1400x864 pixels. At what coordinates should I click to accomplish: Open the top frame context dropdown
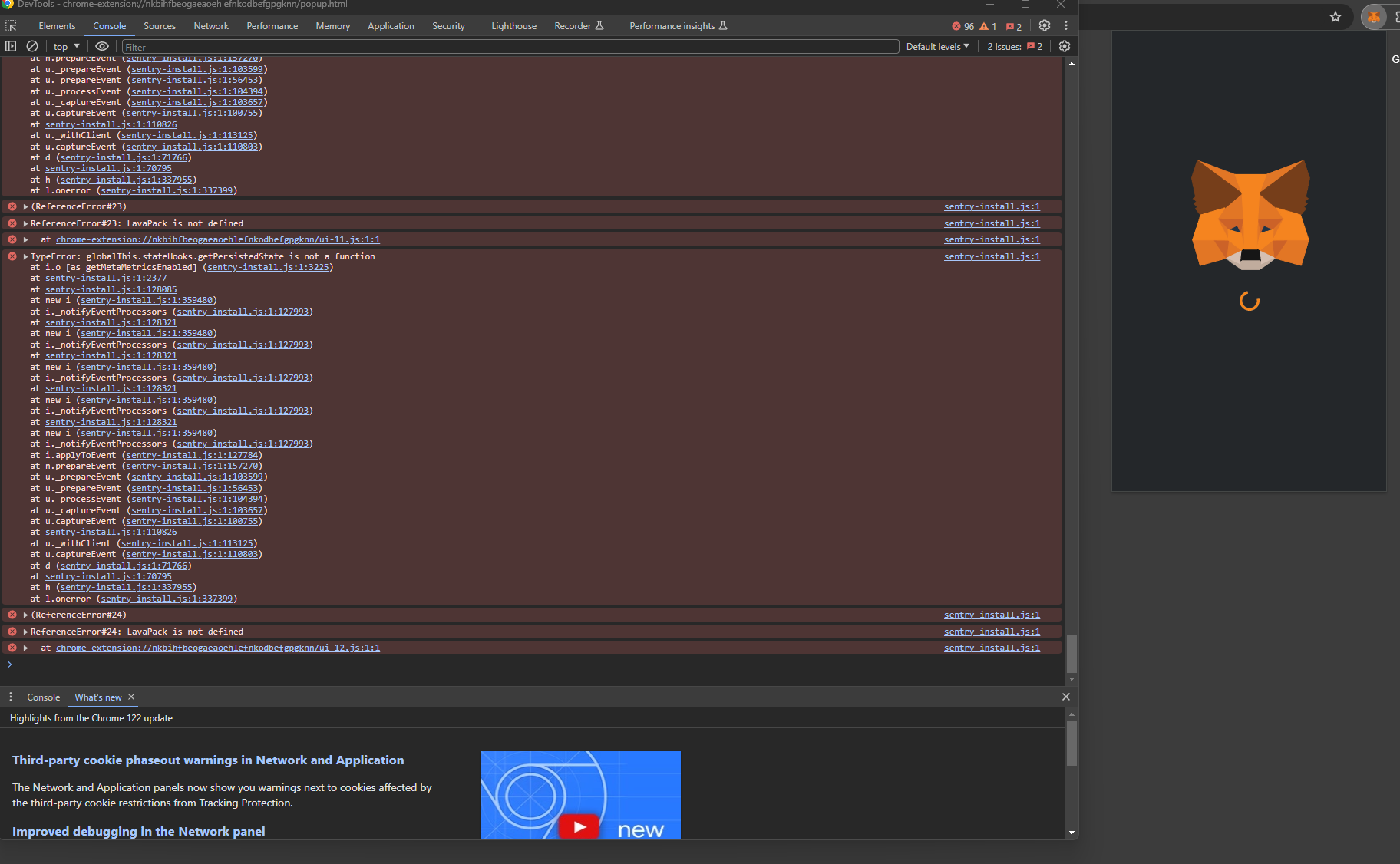pyautogui.click(x=65, y=46)
